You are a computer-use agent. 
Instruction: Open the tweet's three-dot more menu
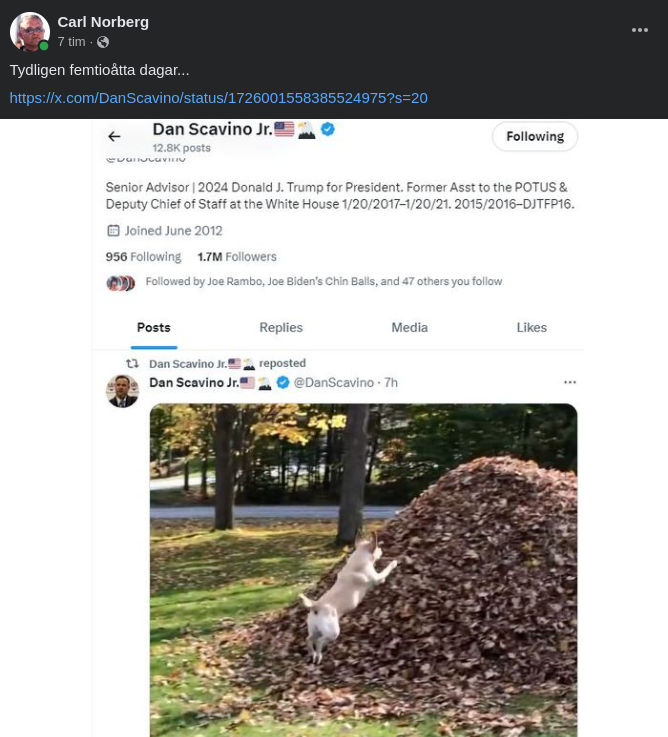pyautogui.click(x=569, y=382)
